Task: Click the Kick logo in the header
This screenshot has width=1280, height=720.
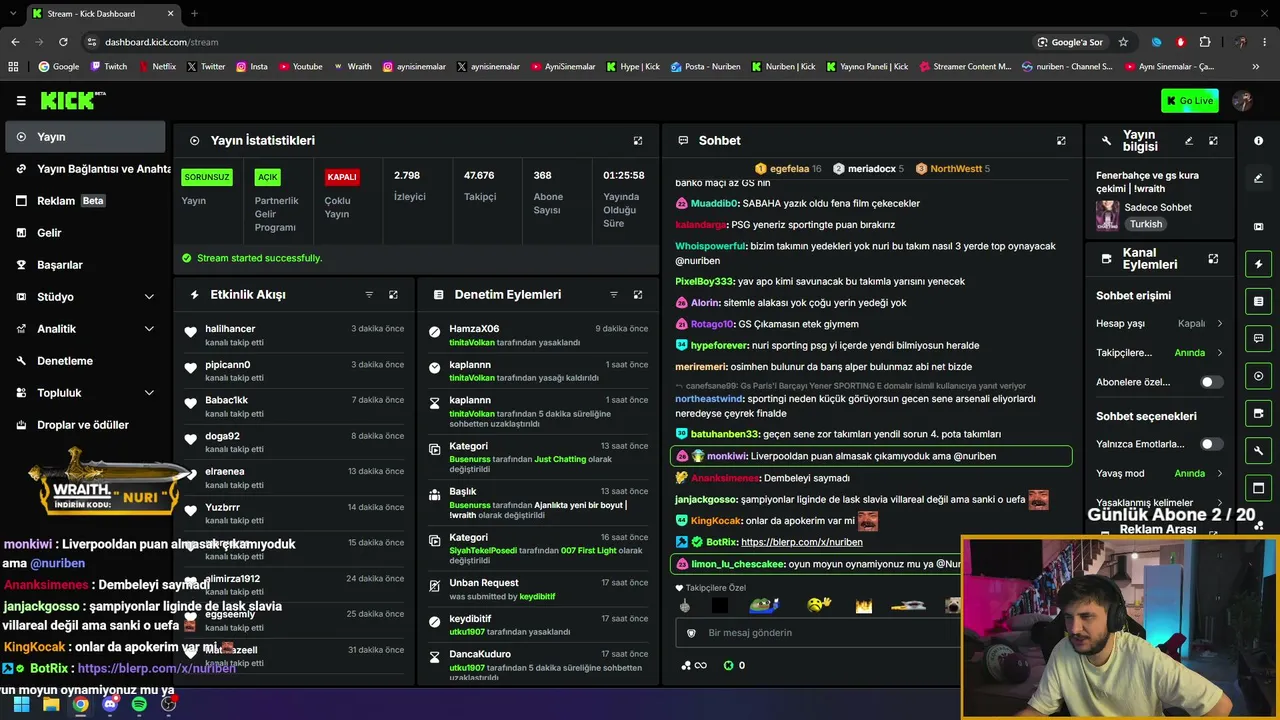Action: click(72, 100)
